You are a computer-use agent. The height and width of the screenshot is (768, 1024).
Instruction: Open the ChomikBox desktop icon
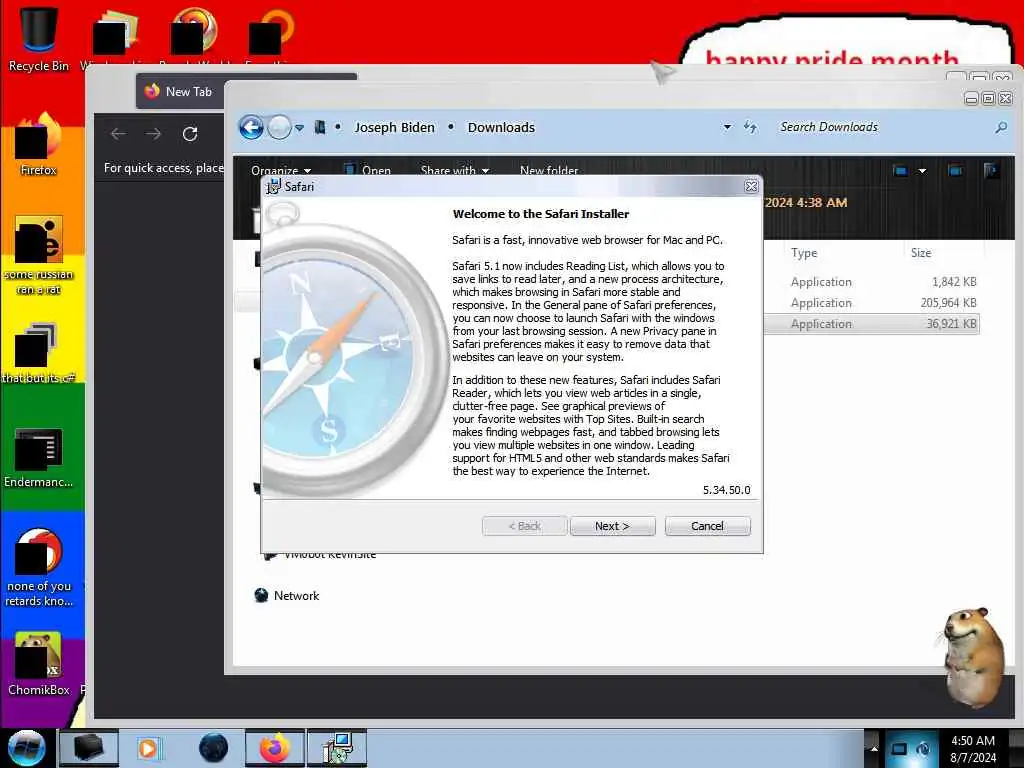(39, 664)
